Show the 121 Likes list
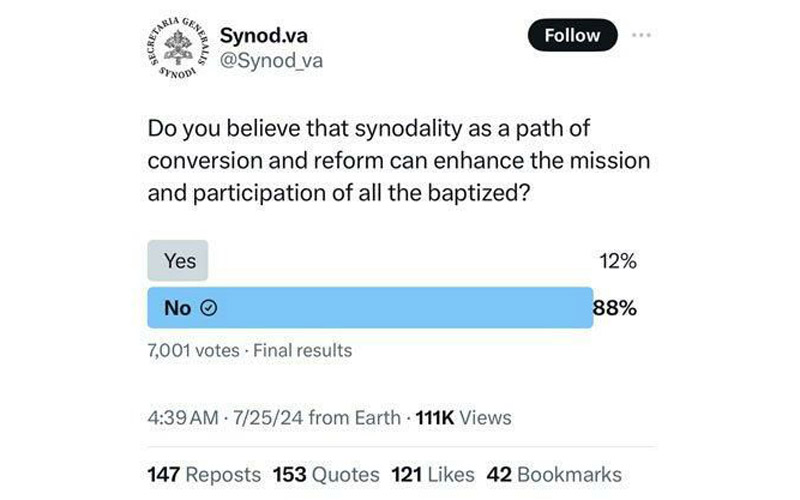The image size is (800, 500). pyautogui.click(x=434, y=474)
